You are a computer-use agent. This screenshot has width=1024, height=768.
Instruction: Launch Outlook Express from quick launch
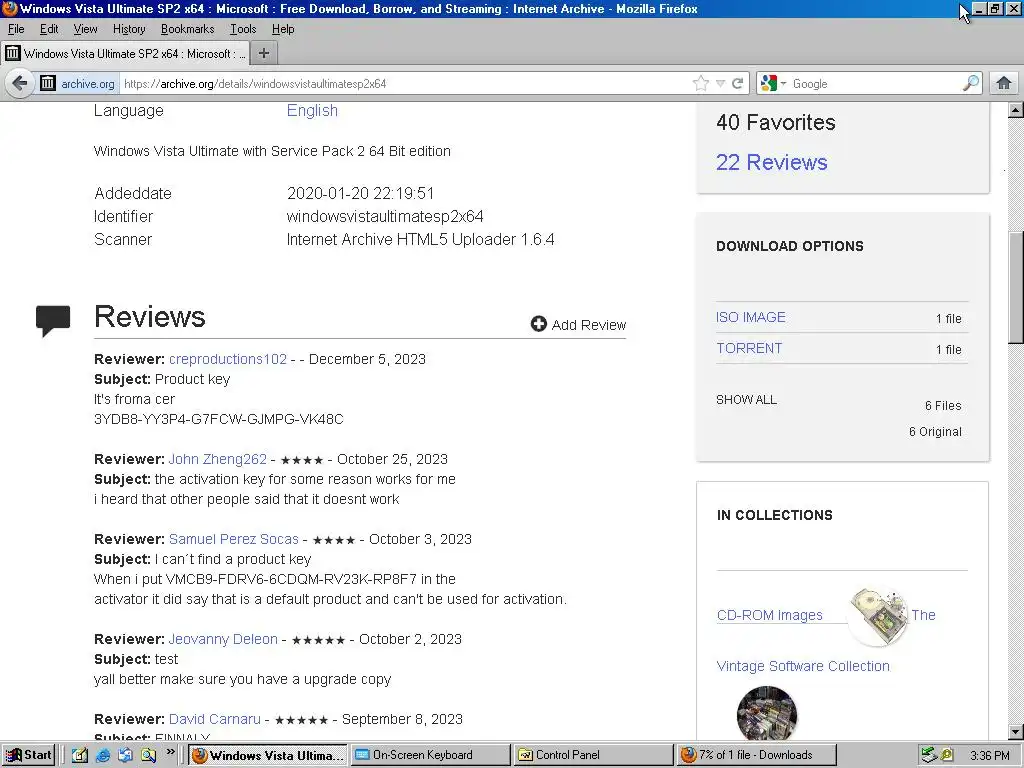click(x=125, y=755)
